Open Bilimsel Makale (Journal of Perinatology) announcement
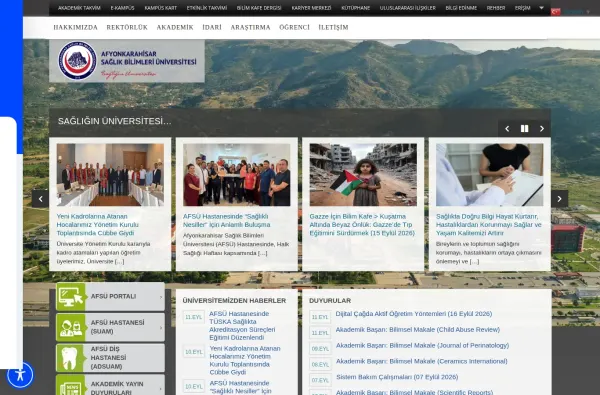The image size is (600, 395). click(422, 345)
